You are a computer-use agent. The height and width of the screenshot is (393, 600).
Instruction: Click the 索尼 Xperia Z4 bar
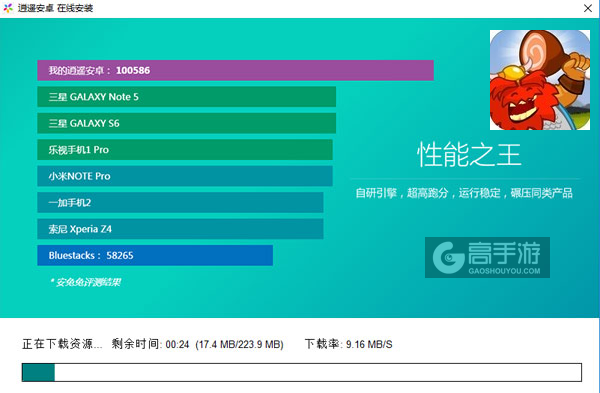click(x=180, y=229)
